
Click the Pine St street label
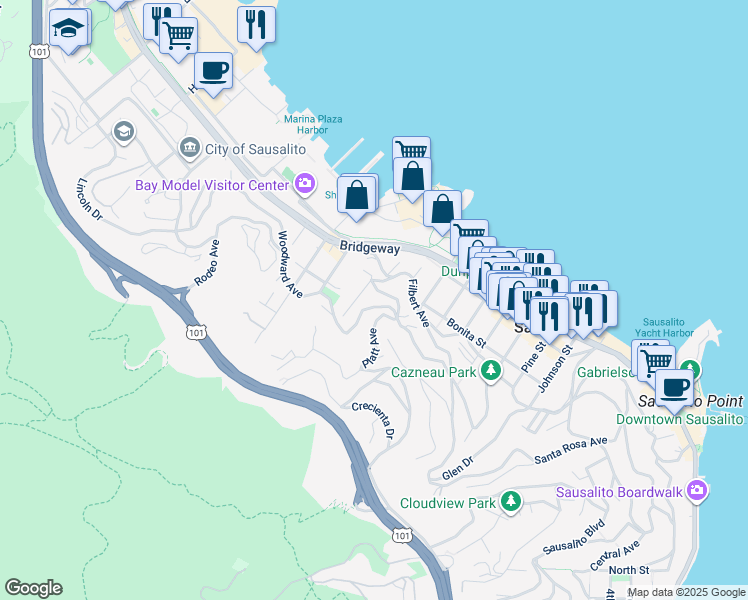(x=533, y=357)
